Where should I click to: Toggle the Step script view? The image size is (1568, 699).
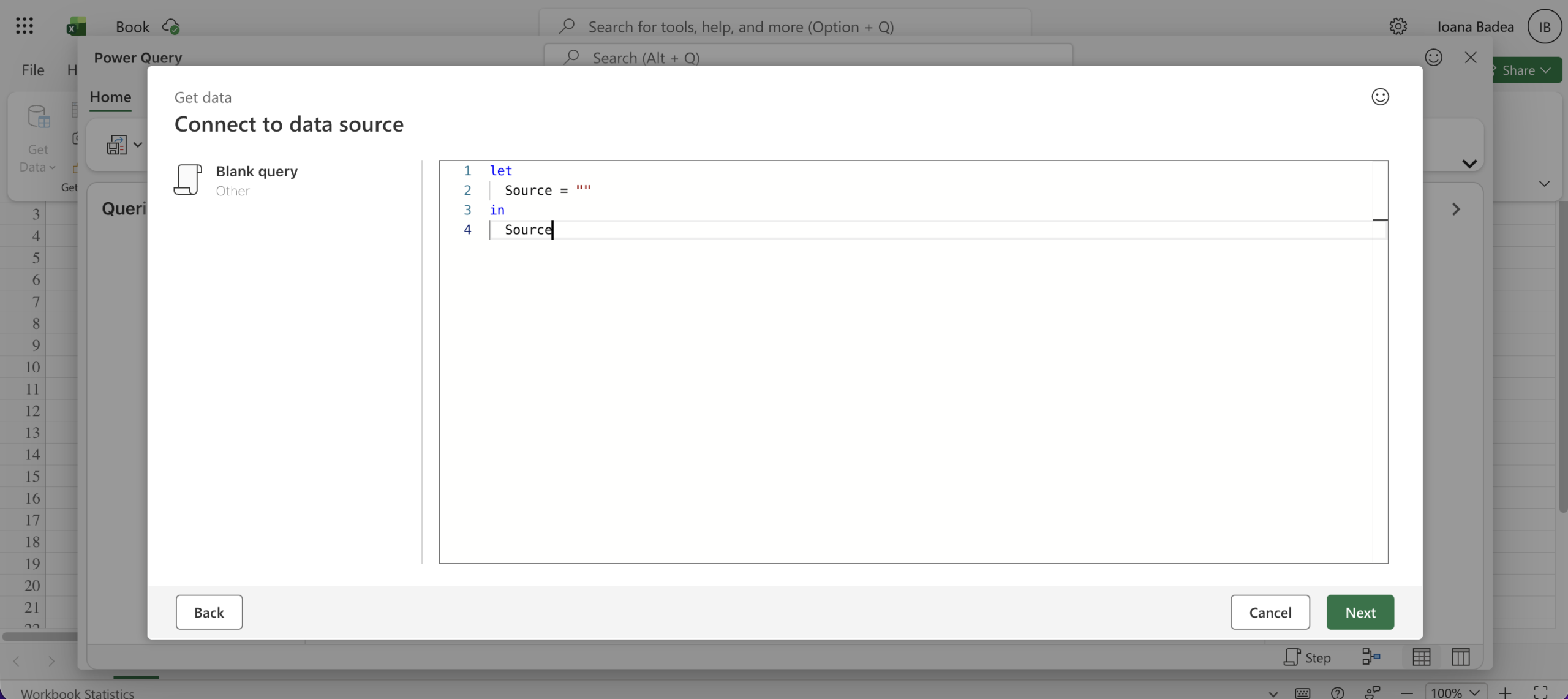pyautogui.click(x=1307, y=657)
